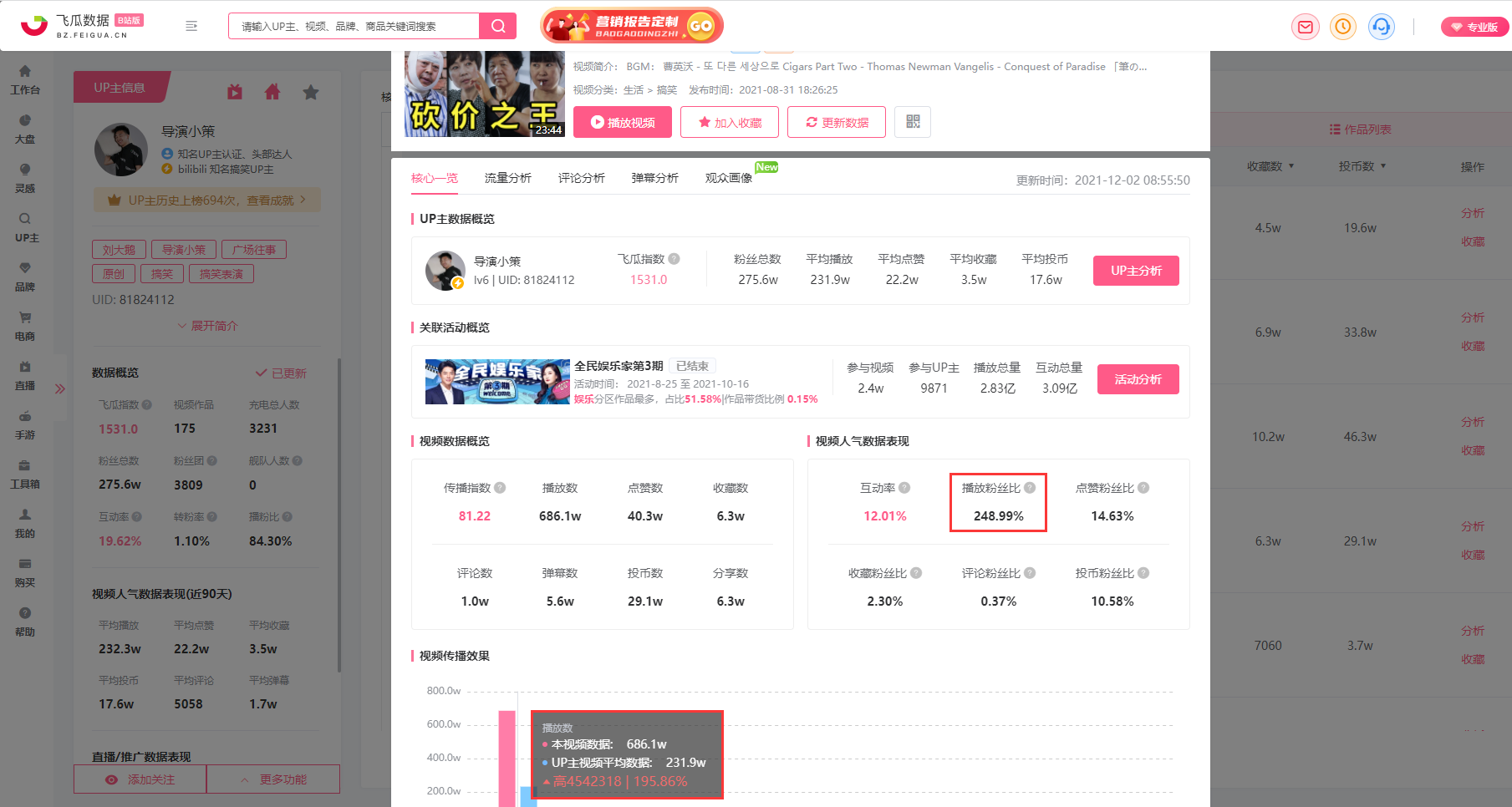The width and height of the screenshot is (1512, 807).
Task: Click the 活动分析 button
Action: pos(1138,379)
